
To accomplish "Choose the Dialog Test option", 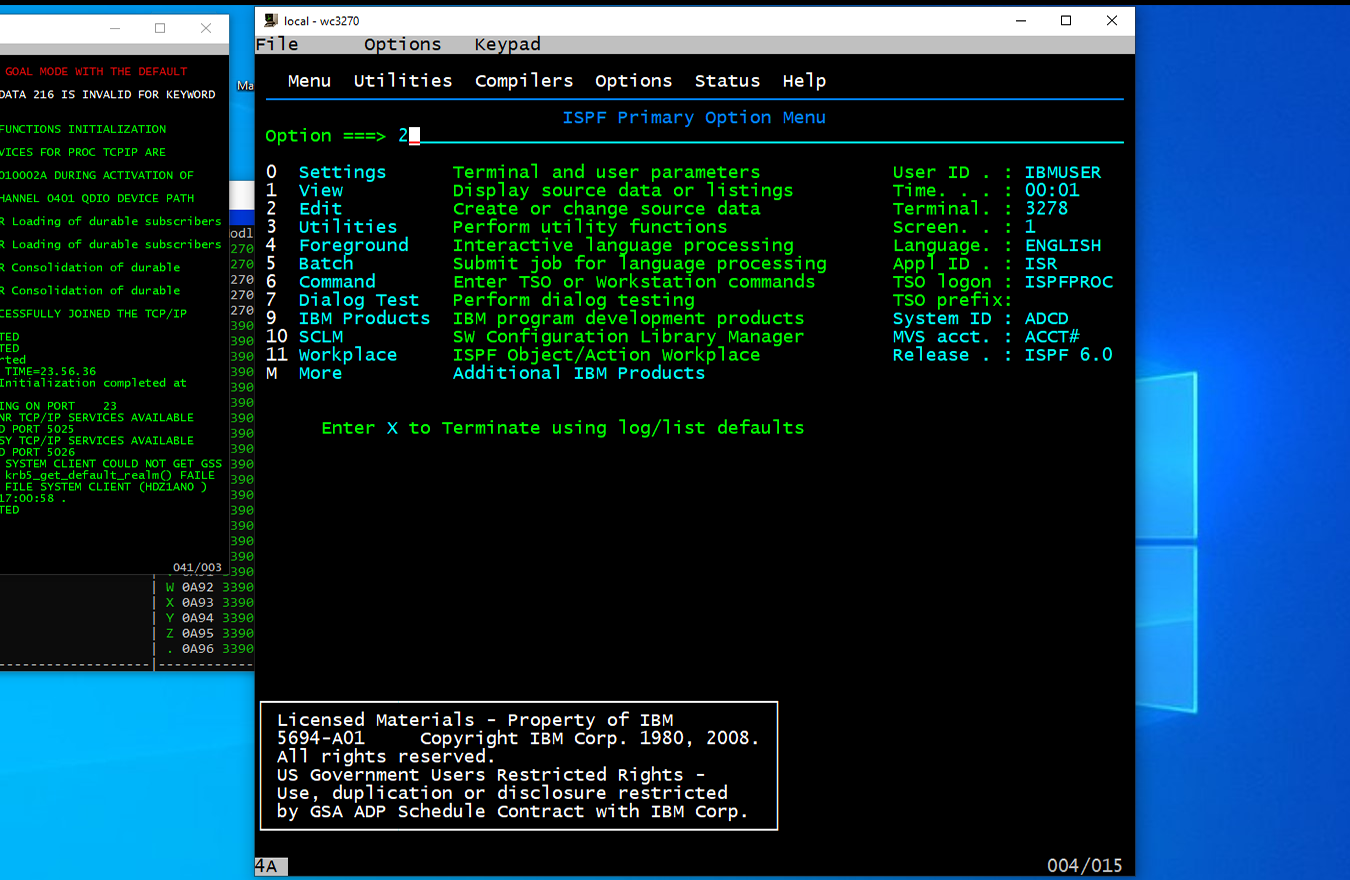I will click(358, 300).
